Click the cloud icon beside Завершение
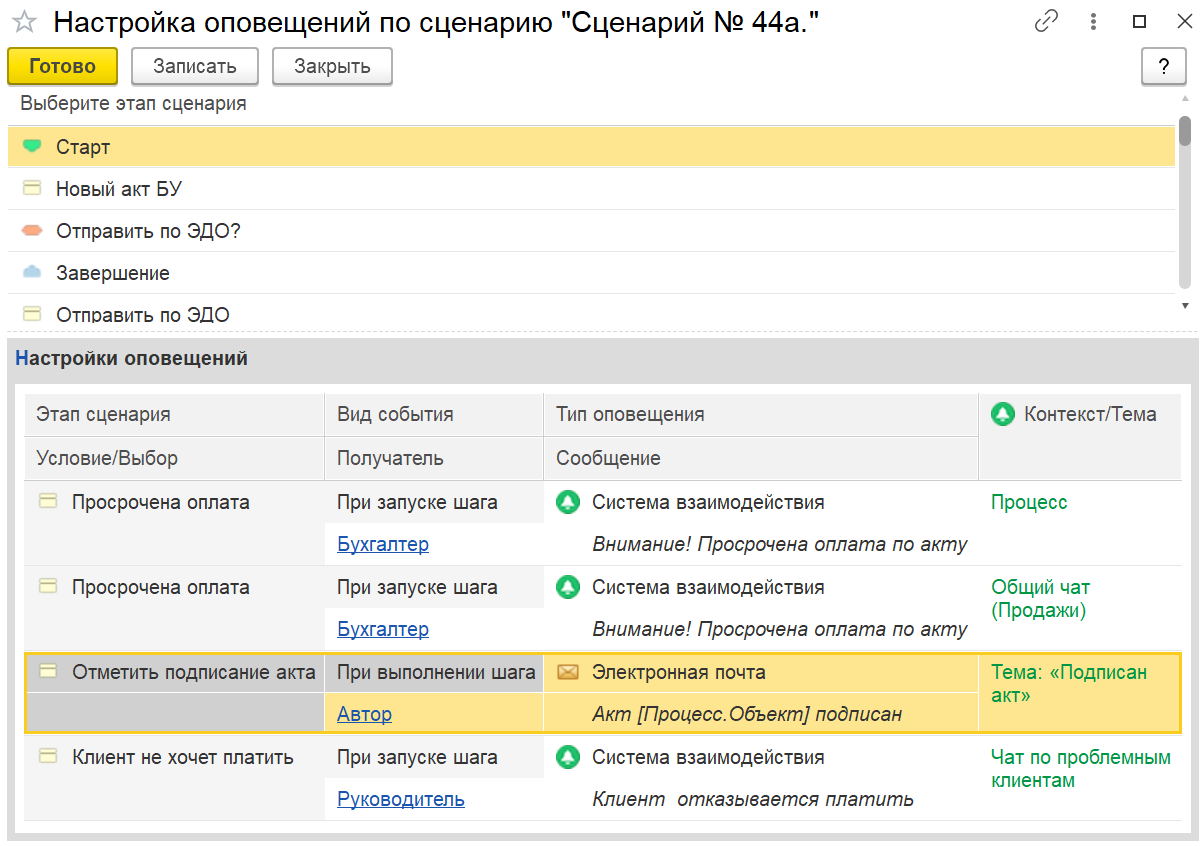Viewport: 1204px width, 846px height. pos(32,272)
